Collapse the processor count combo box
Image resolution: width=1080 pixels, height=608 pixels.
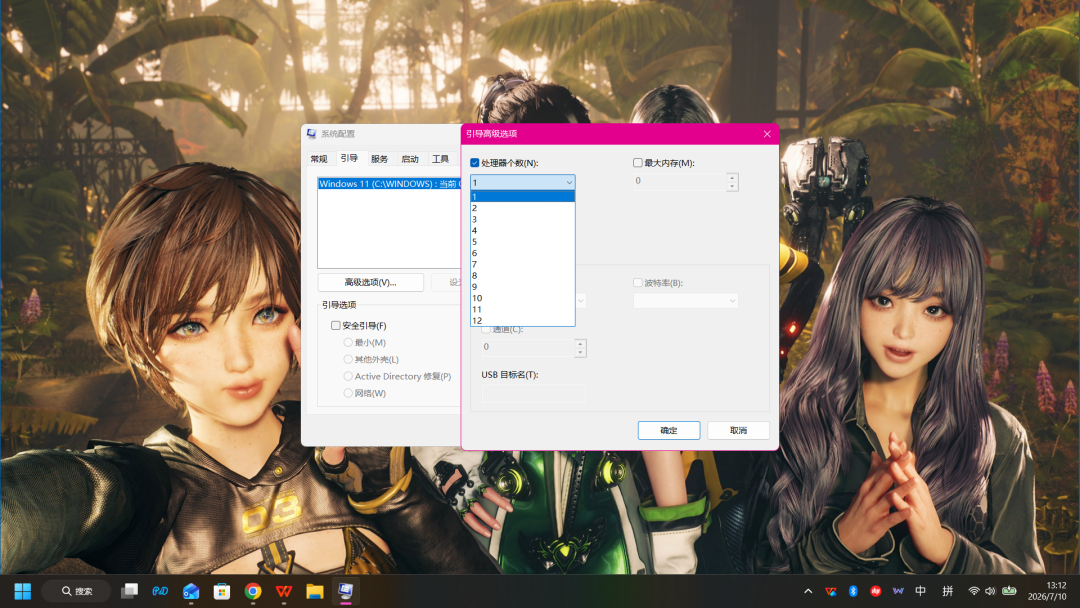569,182
